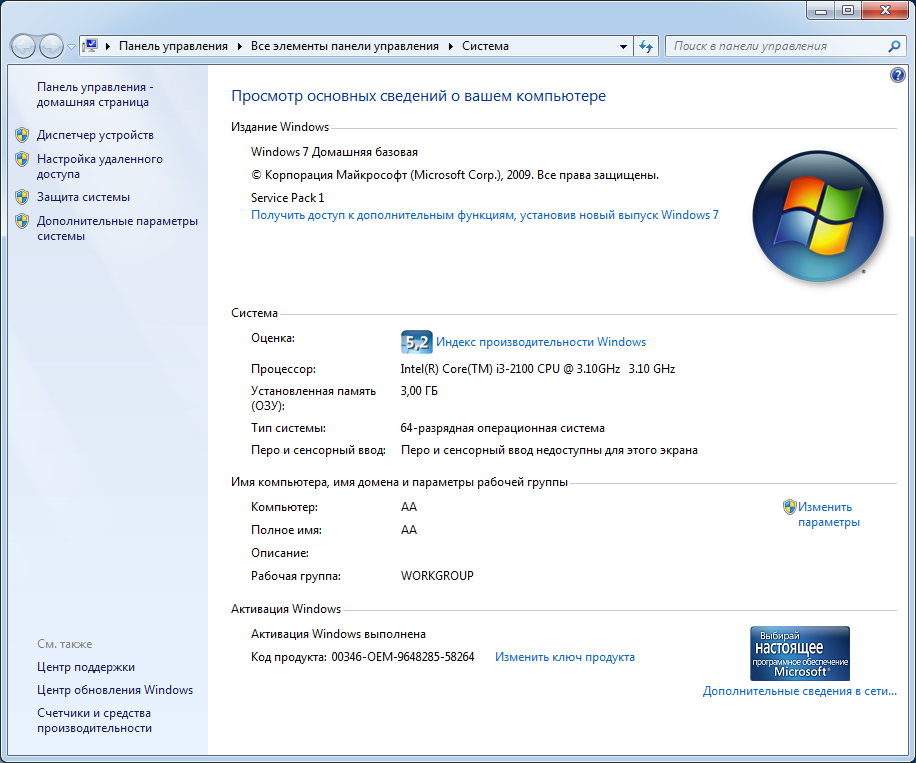Close the Система window
916x763 pixels.
point(885,10)
